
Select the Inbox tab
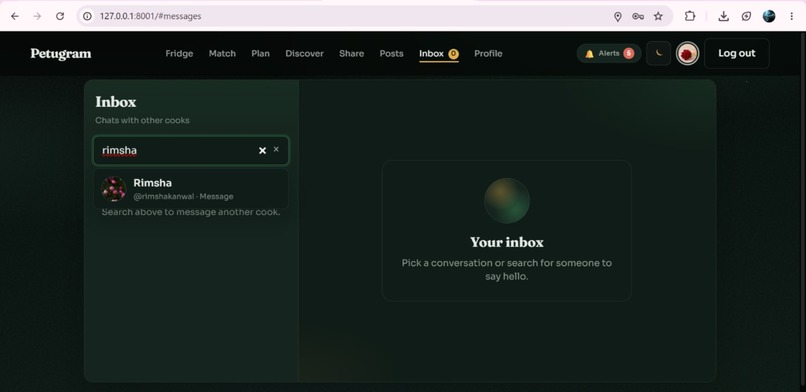click(x=438, y=54)
